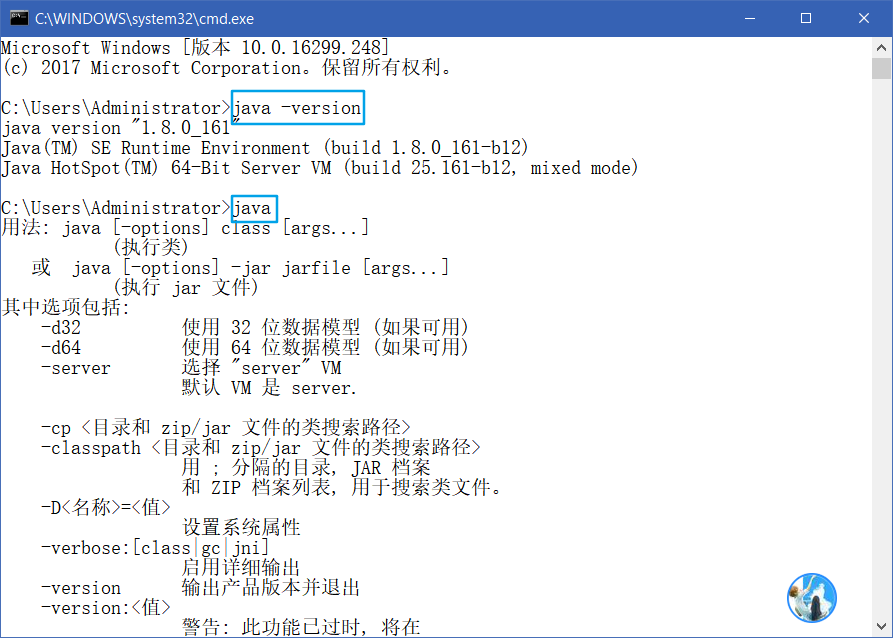
Task: Click the text '用 ; 分隔的目录, JAR 档案'
Action: [x=306, y=468]
